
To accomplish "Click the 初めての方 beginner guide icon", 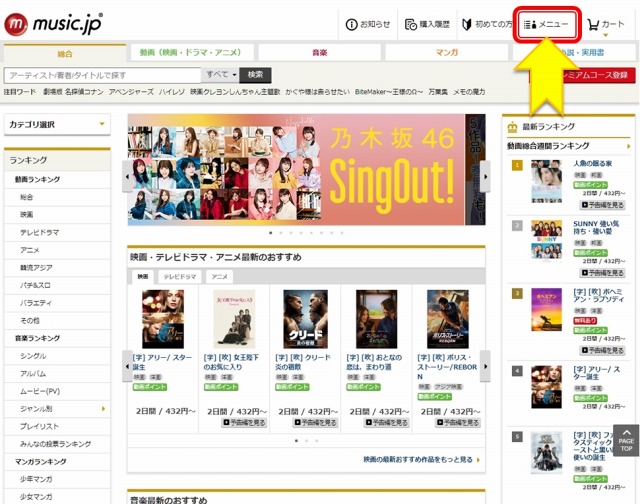I will click(x=484, y=25).
